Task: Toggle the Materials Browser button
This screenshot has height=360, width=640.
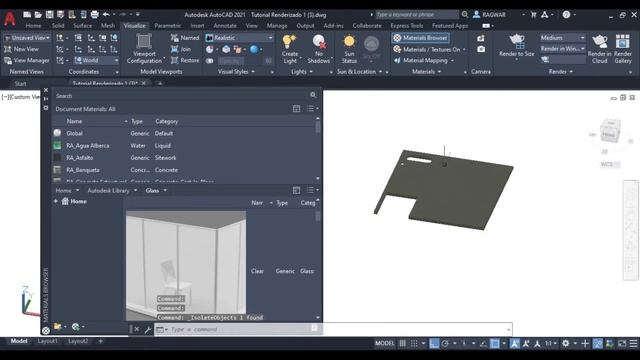Action: point(421,38)
